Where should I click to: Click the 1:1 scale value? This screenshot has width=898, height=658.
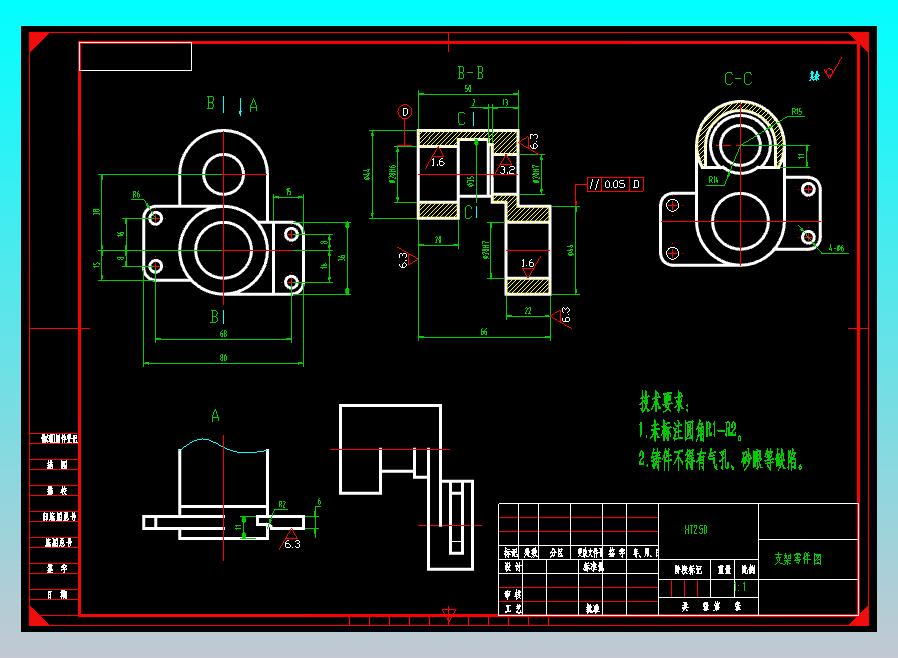click(x=740, y=587)
